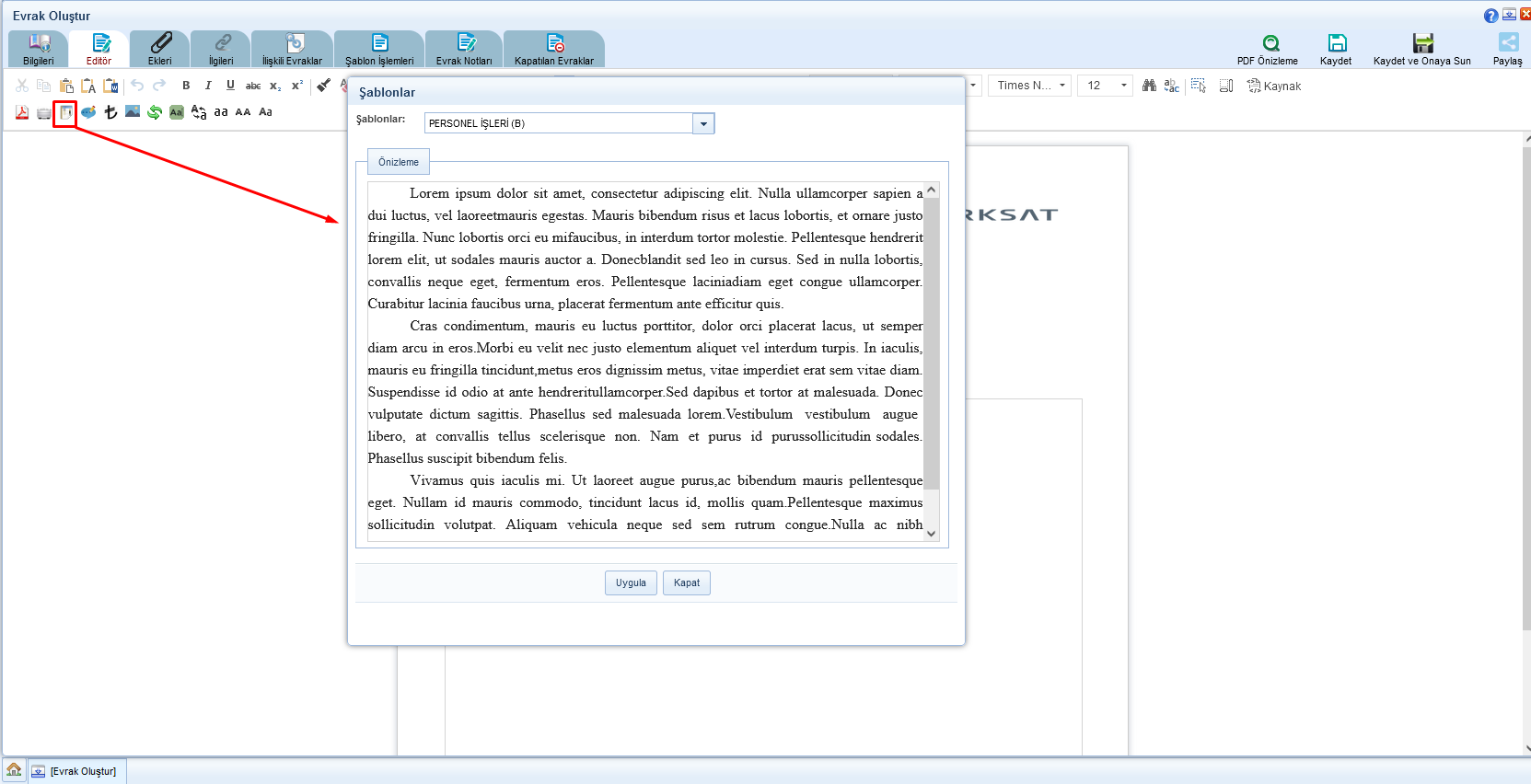Open the Times New Roman font dropdown
The width and height of the screenshot is (1531, 784).
click(1030, 86)
